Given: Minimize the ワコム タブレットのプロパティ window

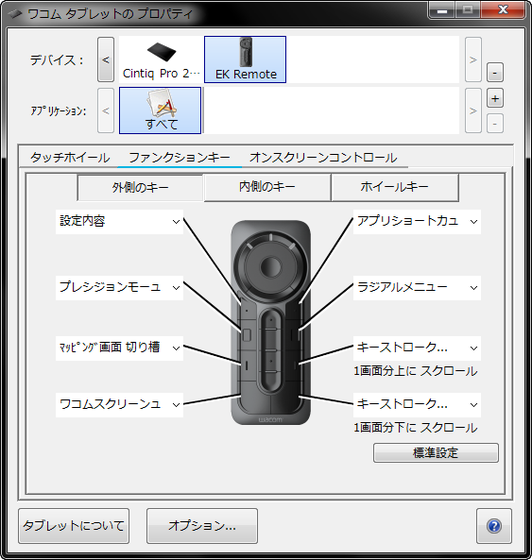Looking at the screenshot, I should pyautogui.click(x=442, y=10).
